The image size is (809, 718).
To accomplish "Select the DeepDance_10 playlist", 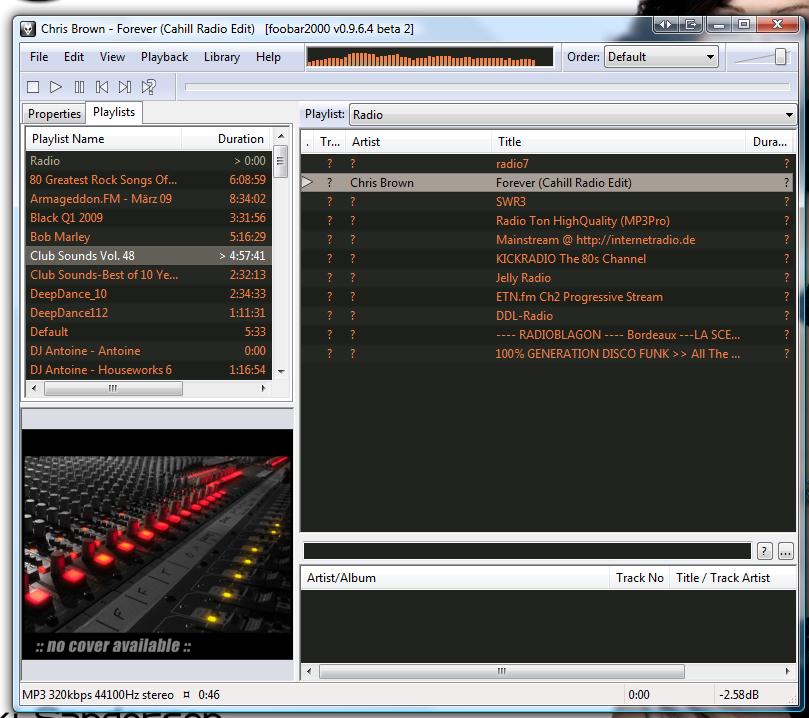I will pyautogui.click(x=149, y=294).
